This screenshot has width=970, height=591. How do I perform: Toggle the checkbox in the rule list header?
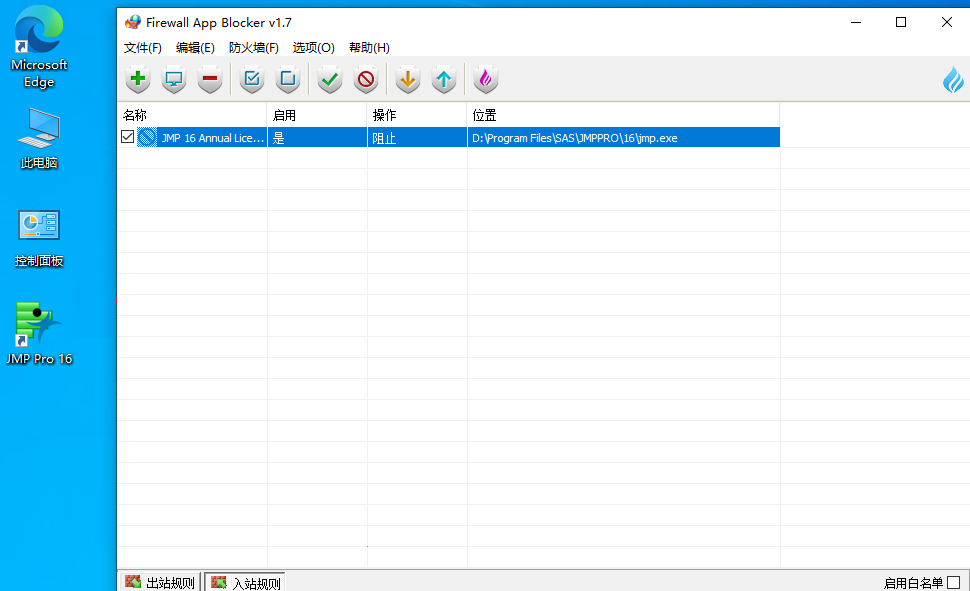point(127,115)
